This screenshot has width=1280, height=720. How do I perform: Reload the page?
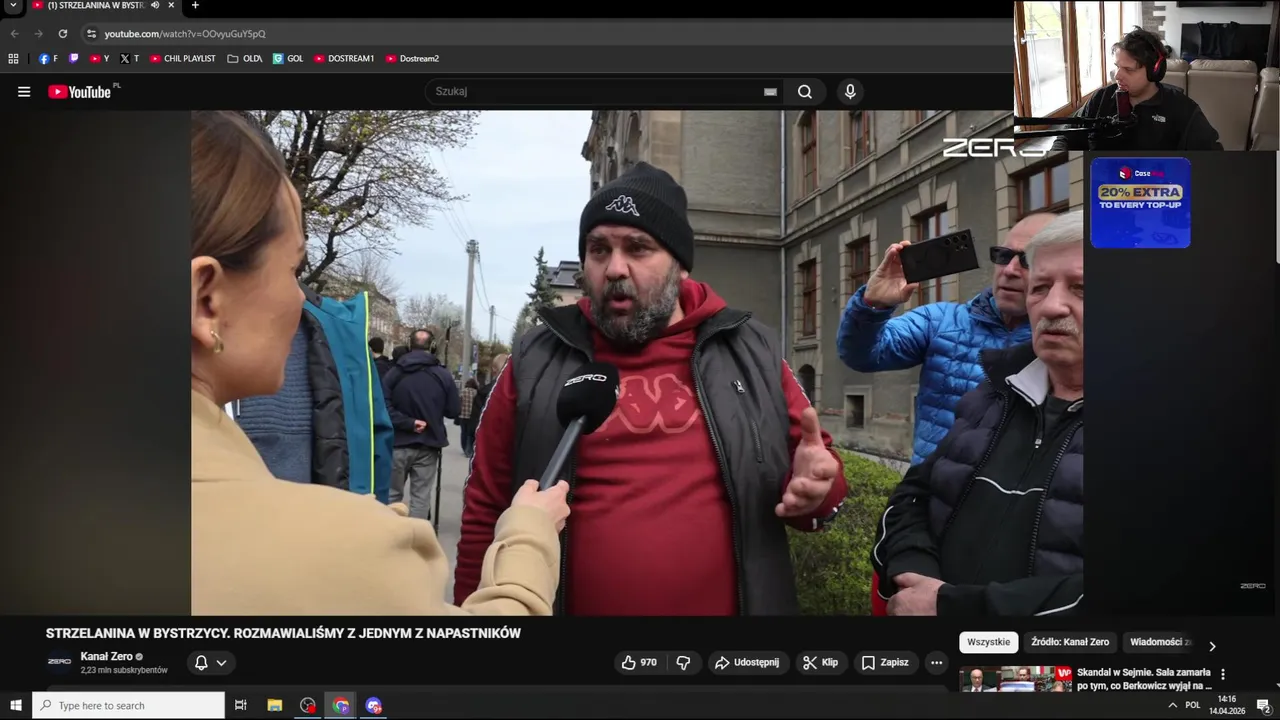tap(63, 33)
